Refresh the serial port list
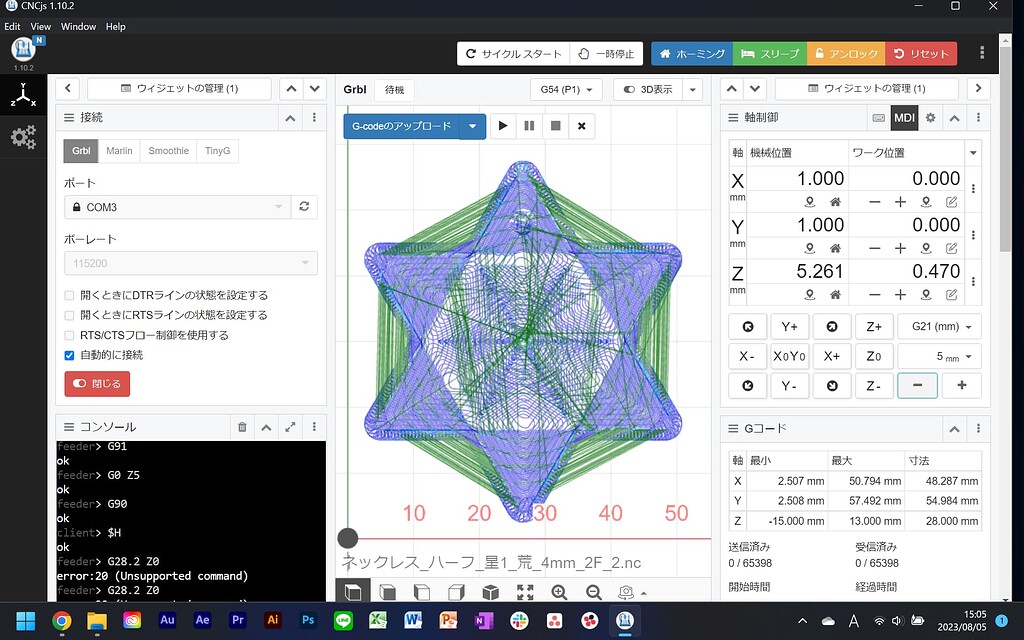The width and height of the screenshot is (1024, 640). pos(304,207)
